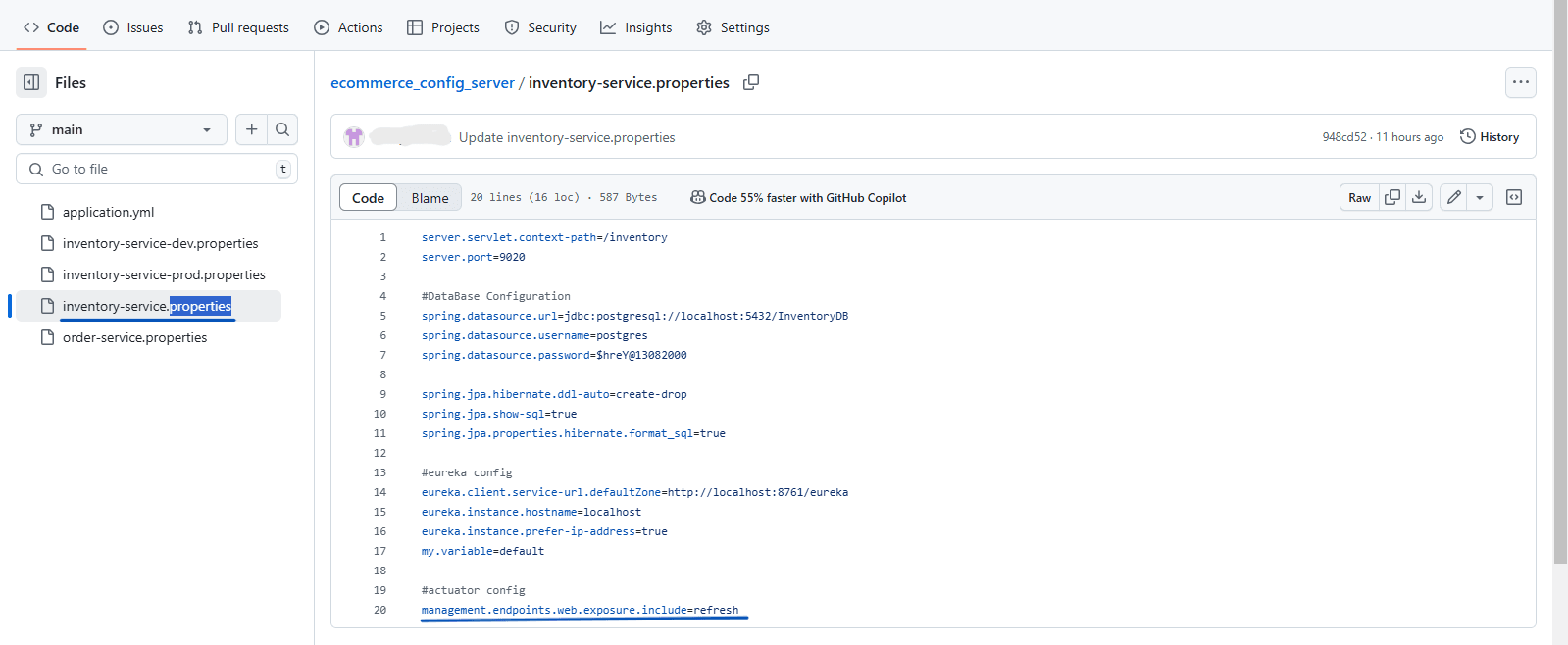This screenshot has height=645, width=1568.
Task: Open the symbols panel icon
Action: [x=1514, y=197]
